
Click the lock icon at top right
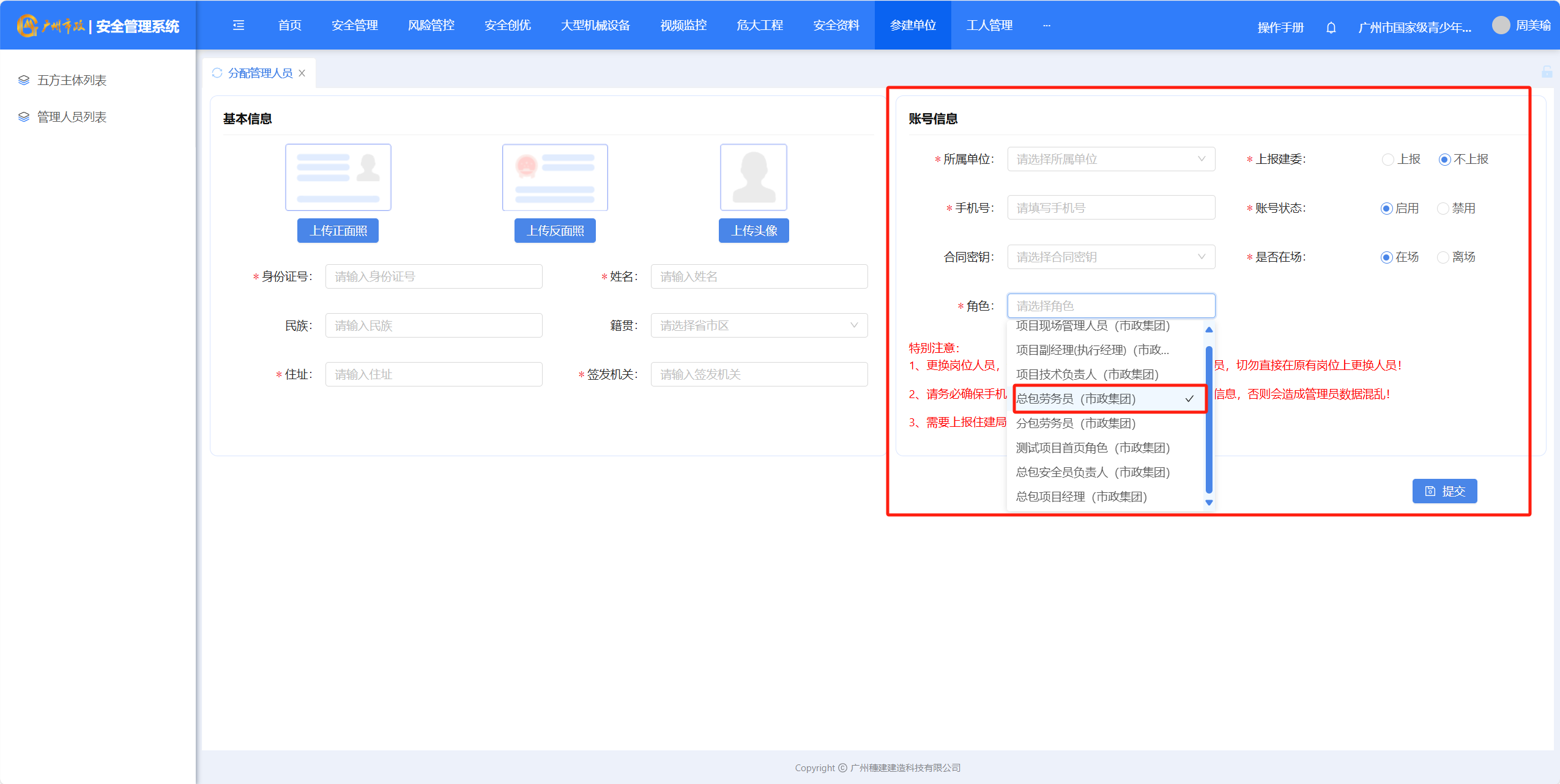pyautogui.click(x=1547, y=72)
